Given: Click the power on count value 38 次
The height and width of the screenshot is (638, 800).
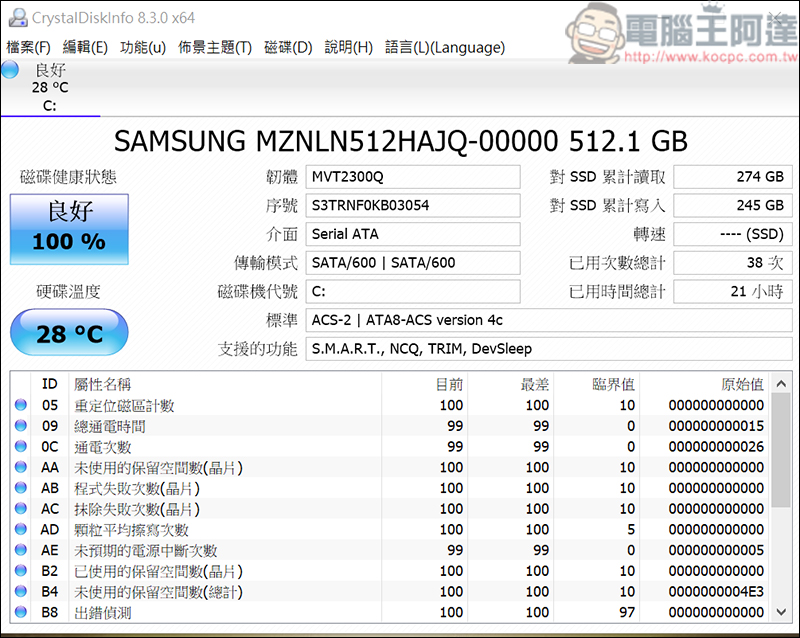Looking at the screenshot, I should tap(733, 262).
